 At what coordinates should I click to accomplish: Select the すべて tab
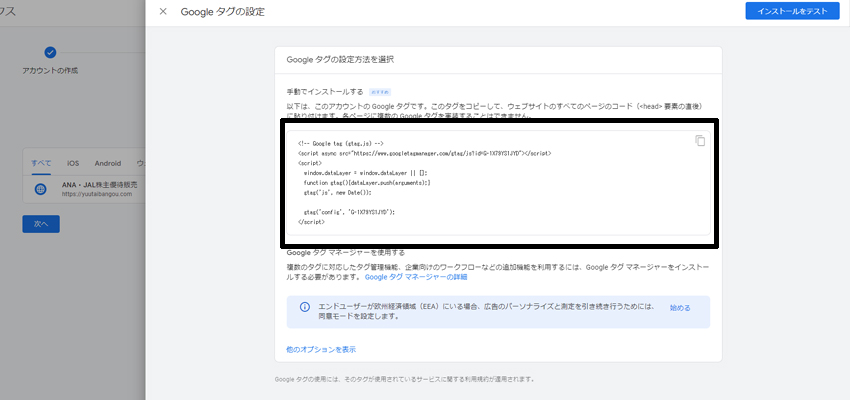[x=41, y=163]
